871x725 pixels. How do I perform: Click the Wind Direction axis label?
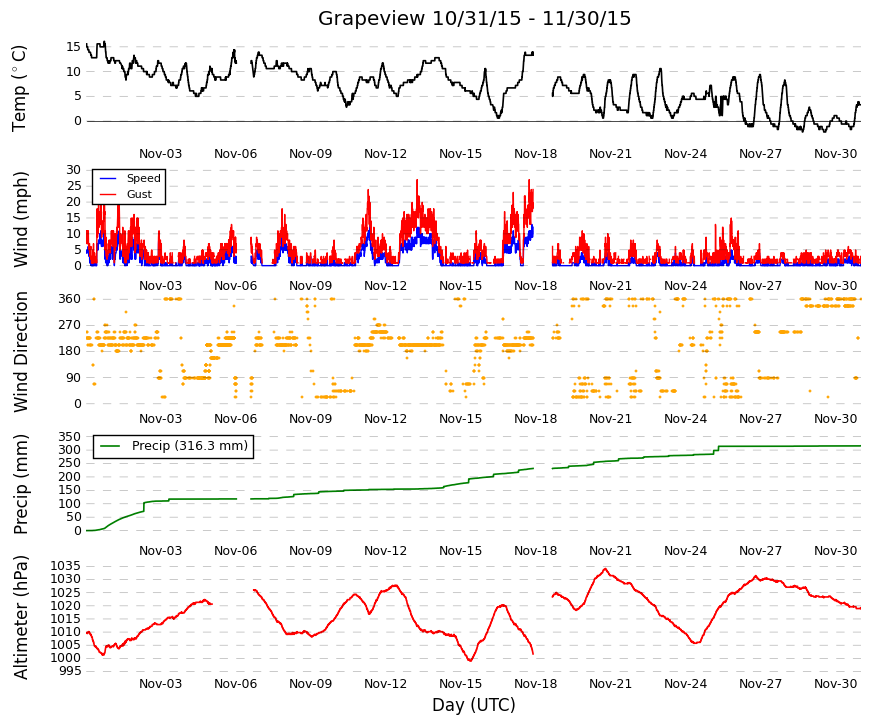20,352
